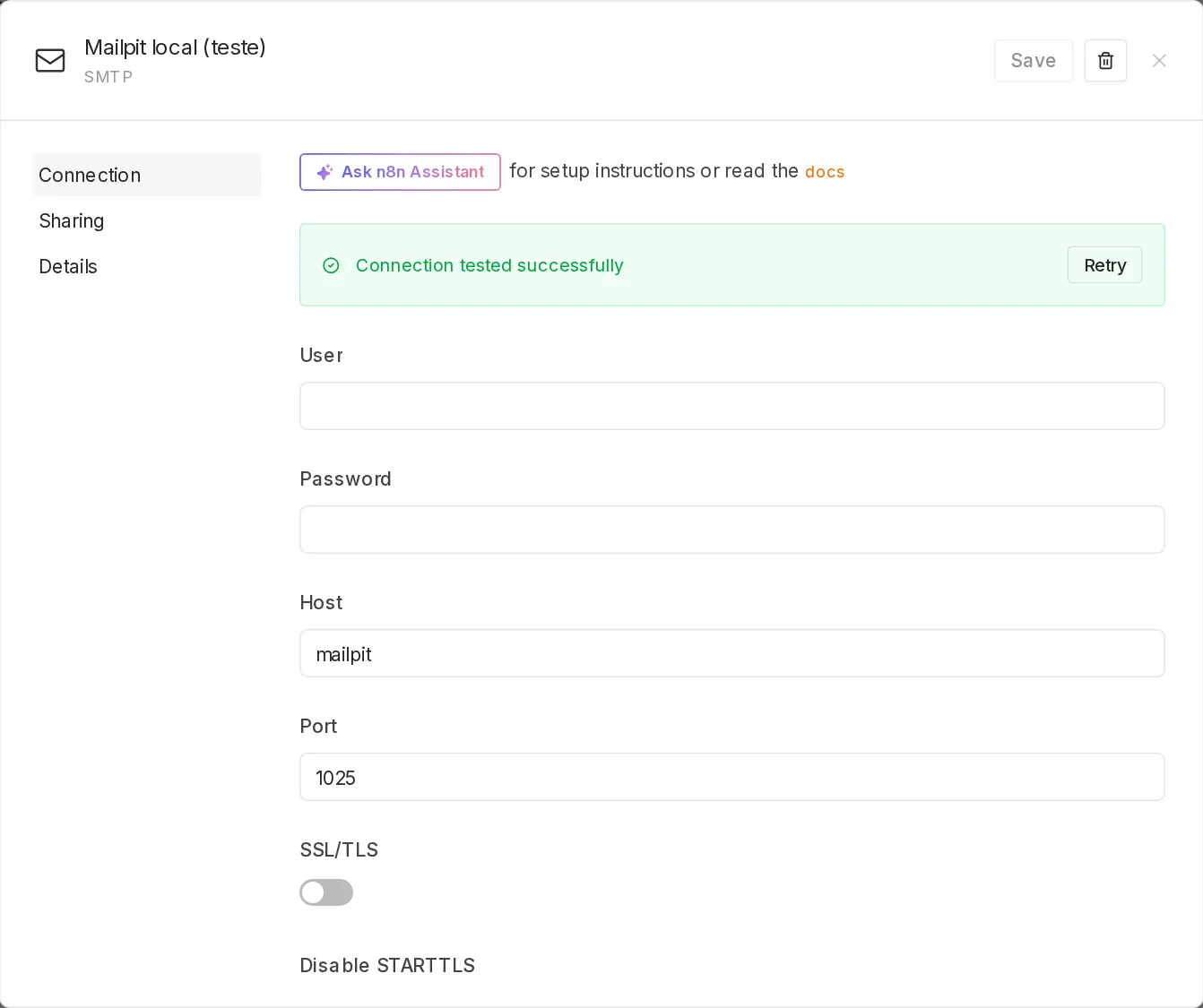Click the envelope SMTP credential icon

click(x=50, y=60)
